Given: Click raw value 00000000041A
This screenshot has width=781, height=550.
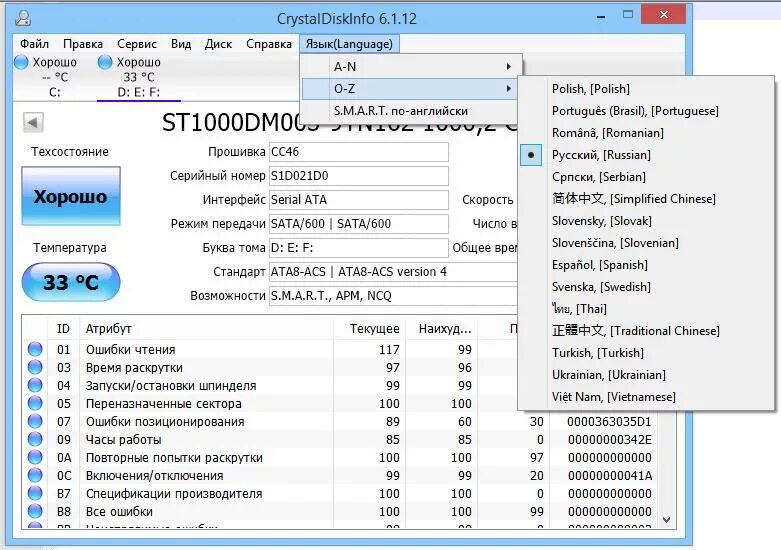Looking at the screenshot, I should pos(609,475).
